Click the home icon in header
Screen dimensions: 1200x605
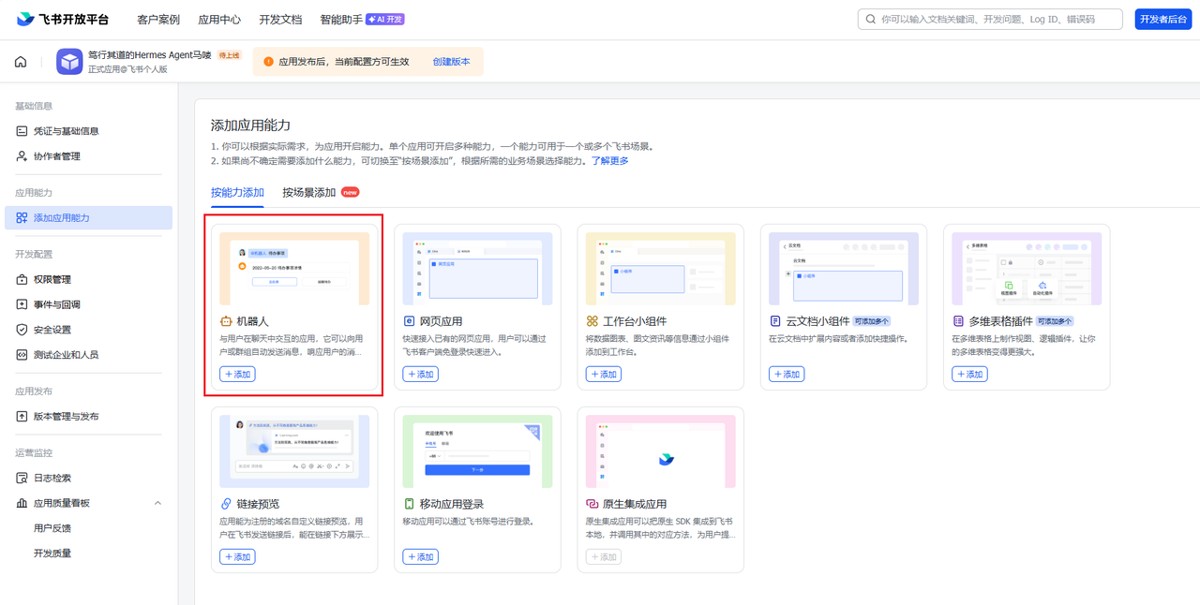pos(20,62)
